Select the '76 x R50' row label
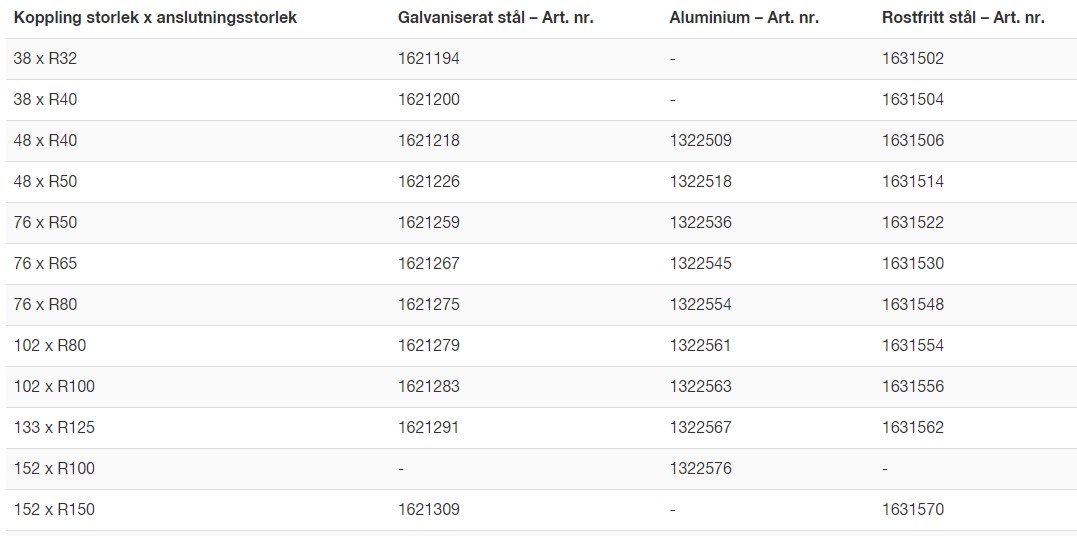Viewport: 1077px width, 536px height. click(45, 223)
